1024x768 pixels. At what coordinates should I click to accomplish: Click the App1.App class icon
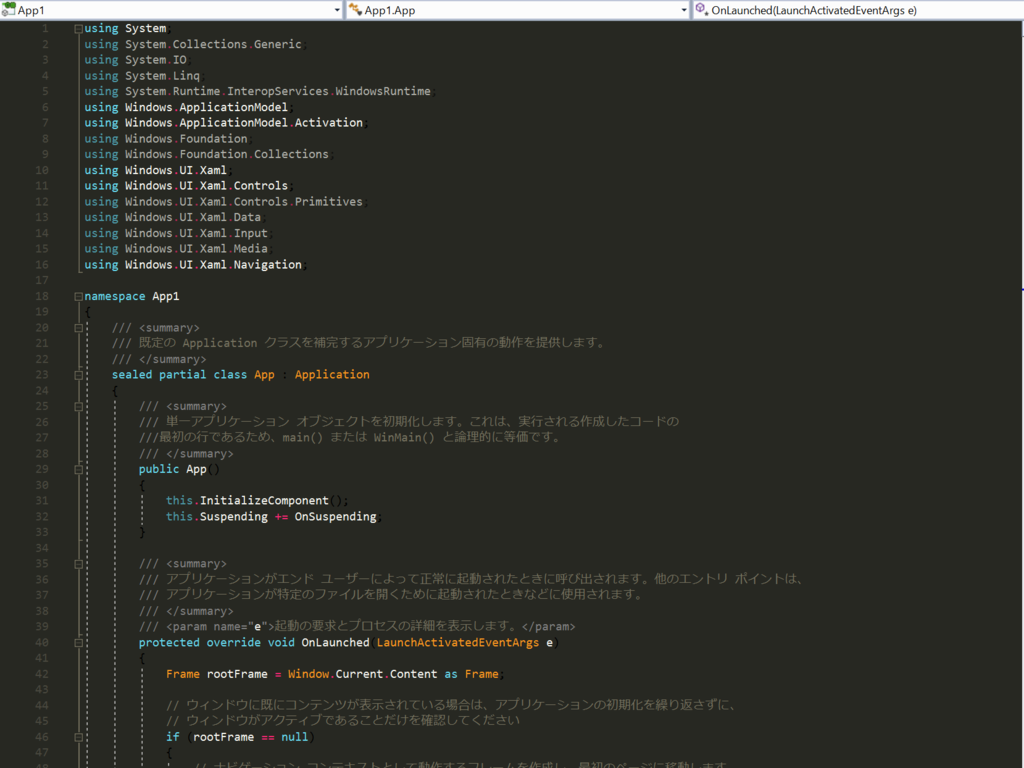pos(355,9)
